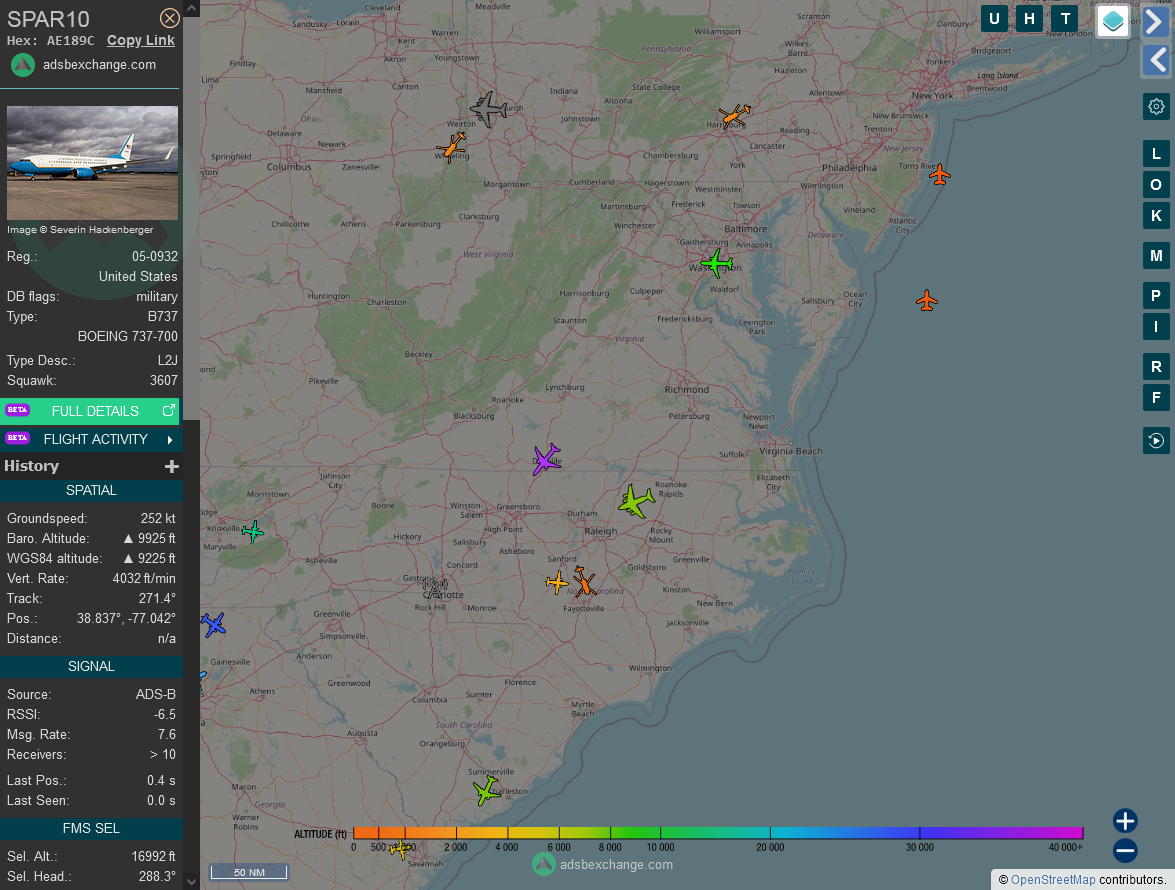Zoom in the map with plus
Image resolution: width=1175 pixels, height=890 pixels.
point(1125,820)
